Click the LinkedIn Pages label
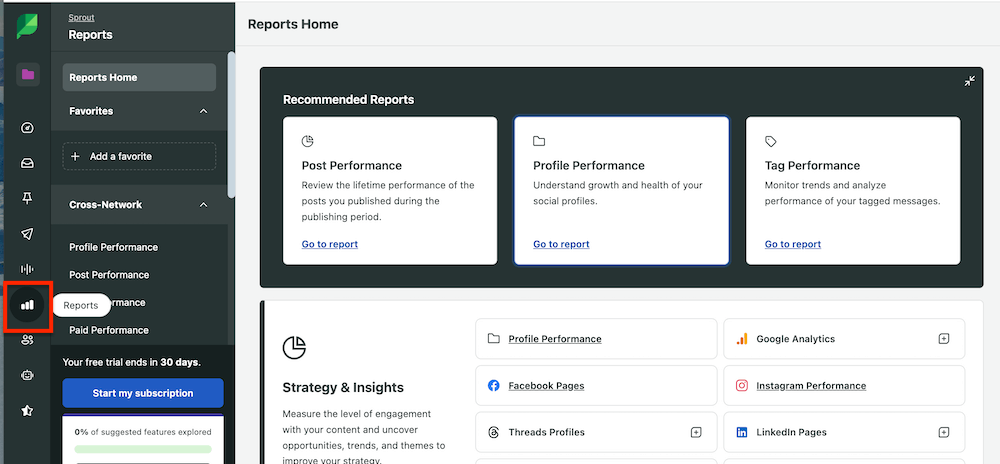This screenshot has width=1000, height=464. [x=791, y=432]
